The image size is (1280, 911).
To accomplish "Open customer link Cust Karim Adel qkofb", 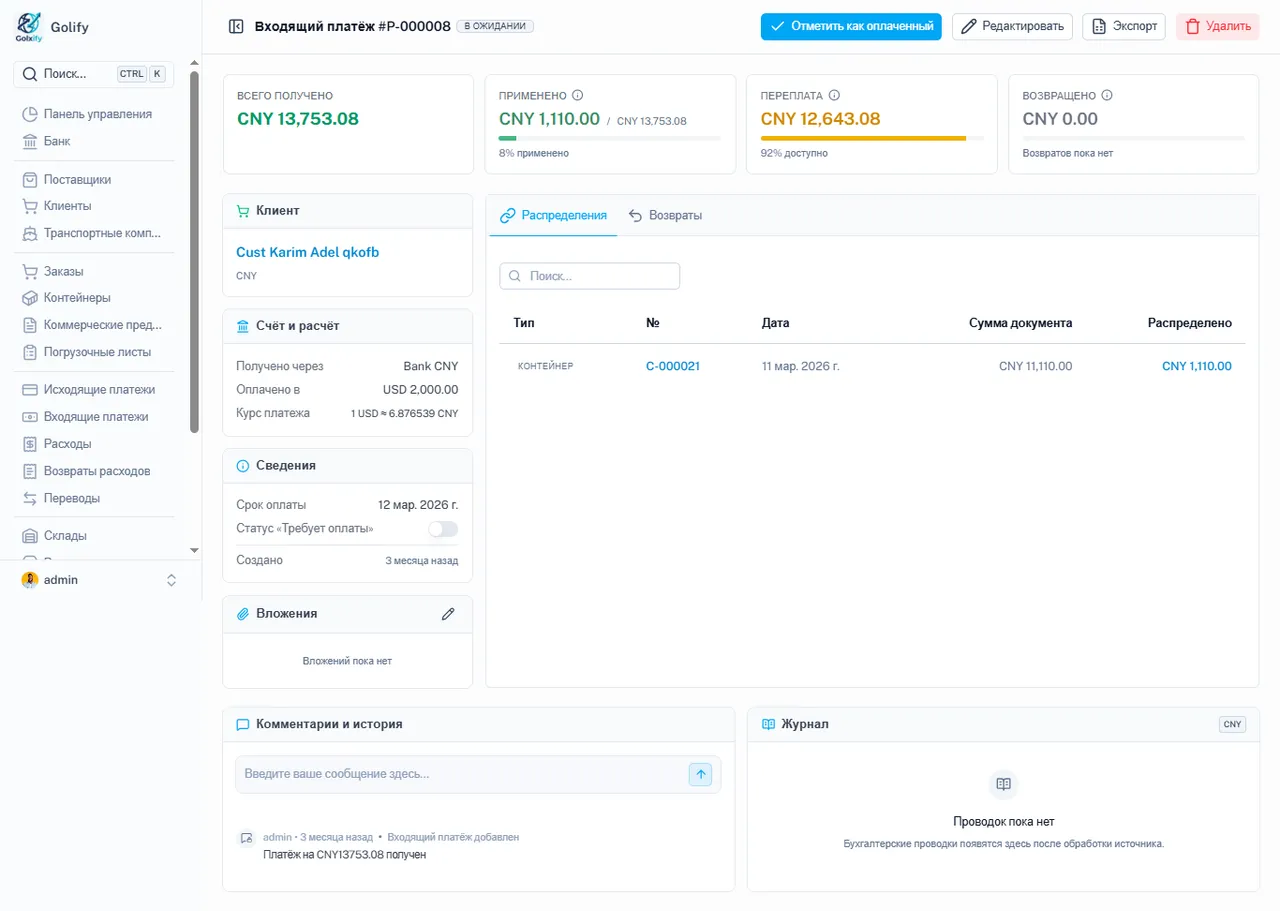I will click(x=308, y=252).
